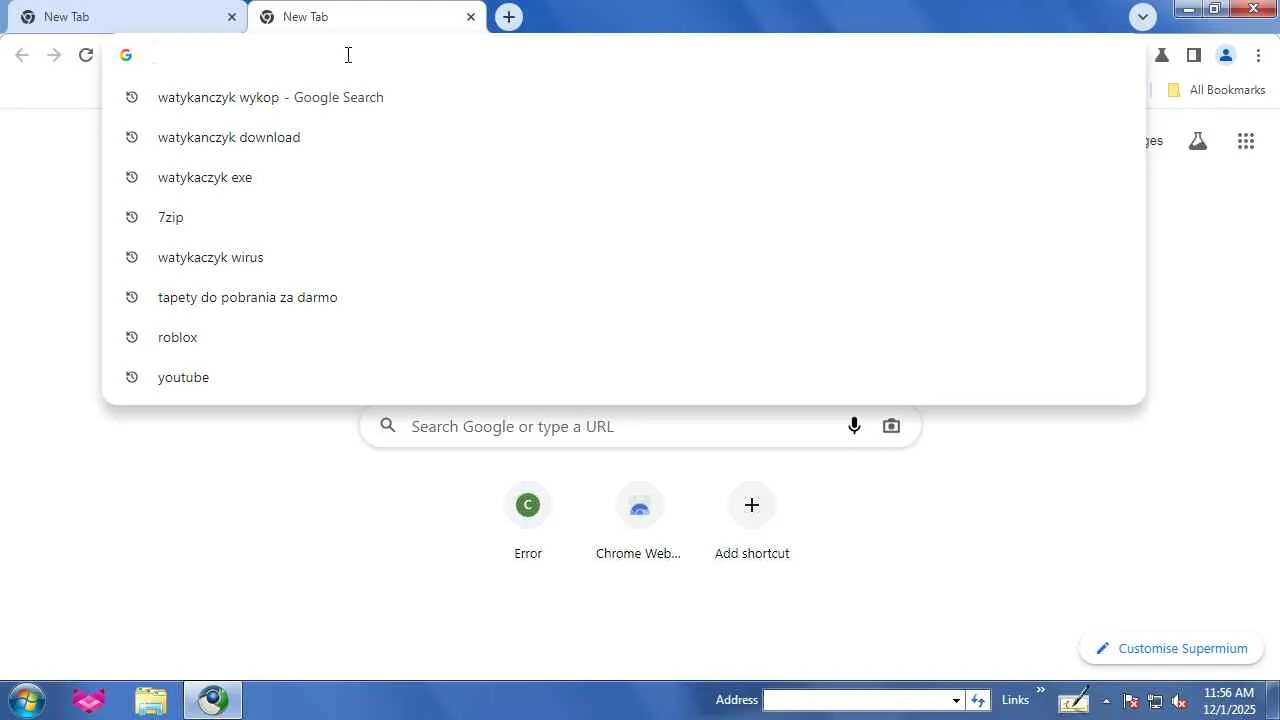Viewport: 1280px width, 720px height.
Task: Choose the "roblox" suggestion
Action: tap(624, 337)
